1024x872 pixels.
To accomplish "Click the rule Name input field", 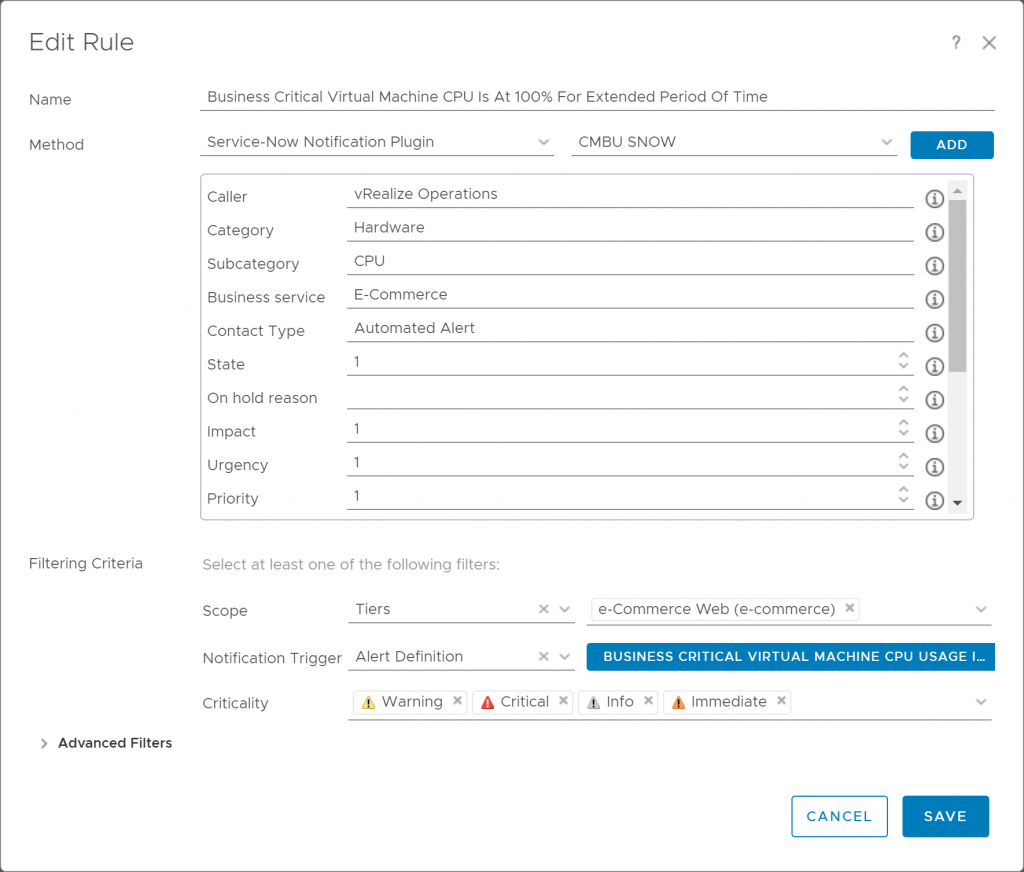I will click(x=596, y=97).
